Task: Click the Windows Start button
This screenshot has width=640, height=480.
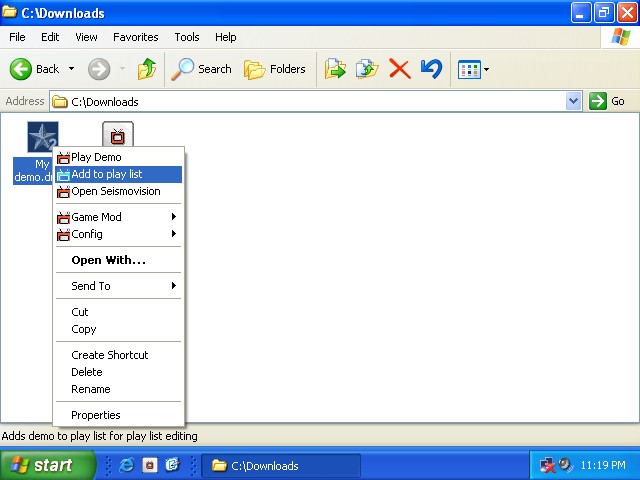Action: (x=44, y=465)
